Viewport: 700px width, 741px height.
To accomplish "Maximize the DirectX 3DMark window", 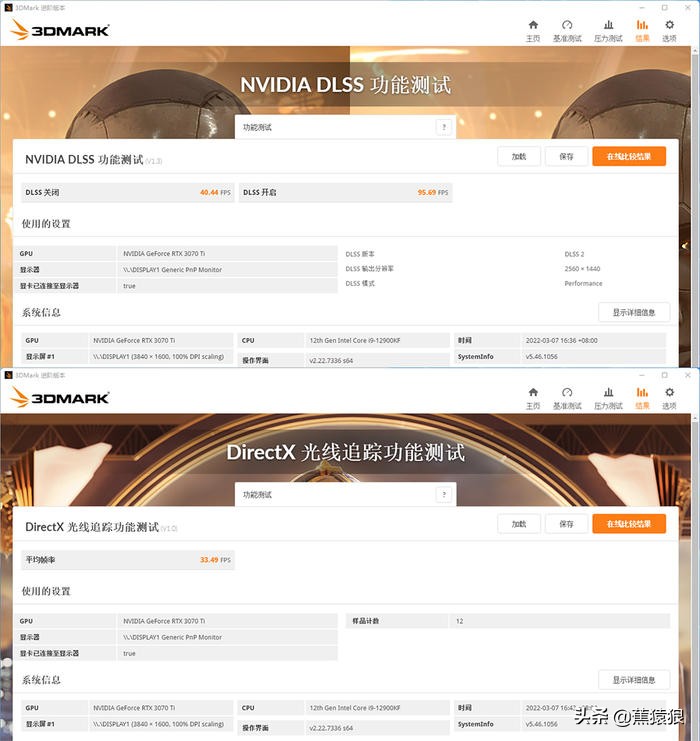I will [665, 375].
